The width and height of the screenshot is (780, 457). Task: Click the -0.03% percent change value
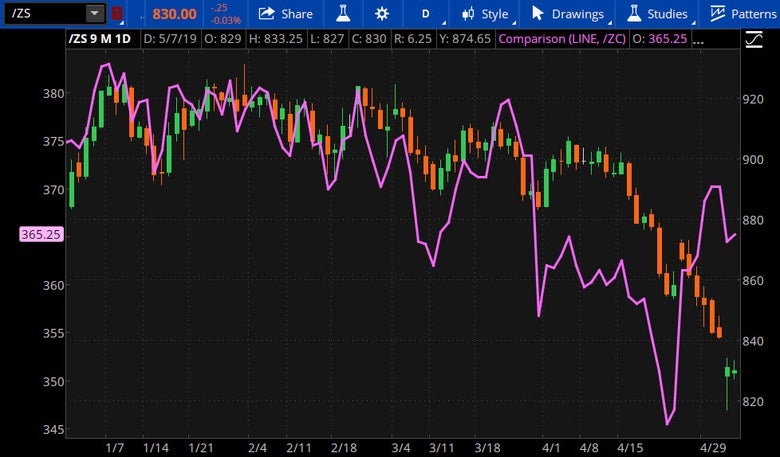(225, 20)
